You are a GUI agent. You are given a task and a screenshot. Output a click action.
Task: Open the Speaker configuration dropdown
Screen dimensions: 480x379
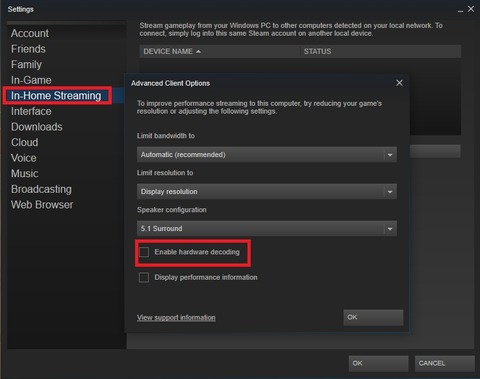267,229
